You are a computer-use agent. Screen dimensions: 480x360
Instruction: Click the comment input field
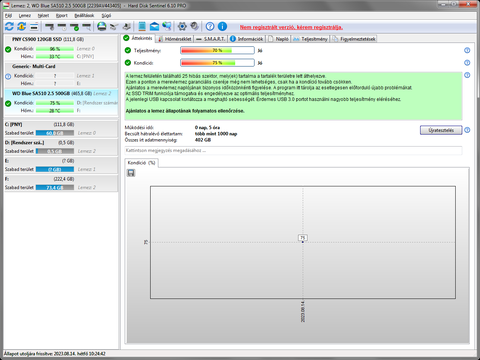[293, 151]
